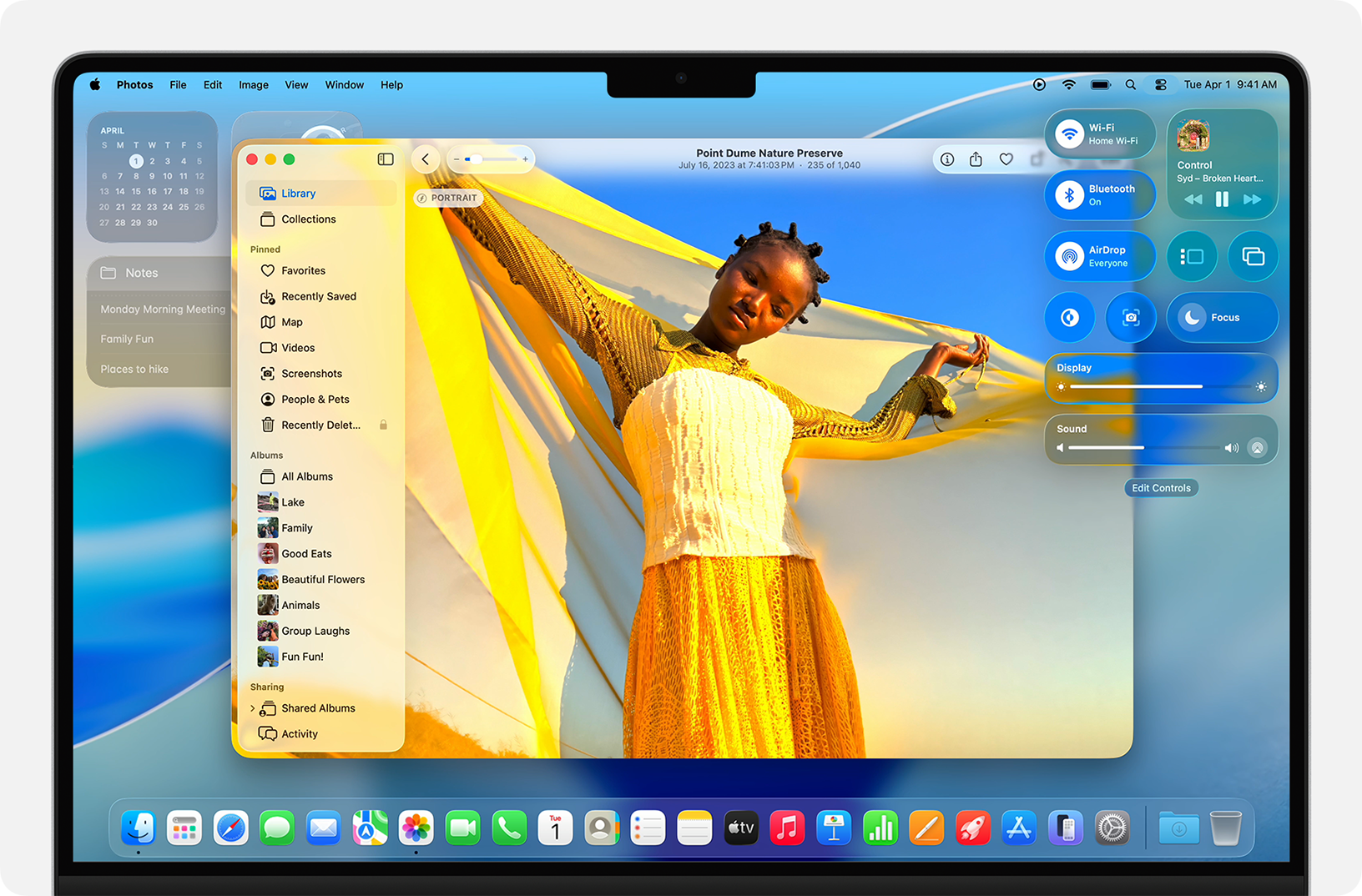Favorite the photo with the heart icon

point(1006,159)
